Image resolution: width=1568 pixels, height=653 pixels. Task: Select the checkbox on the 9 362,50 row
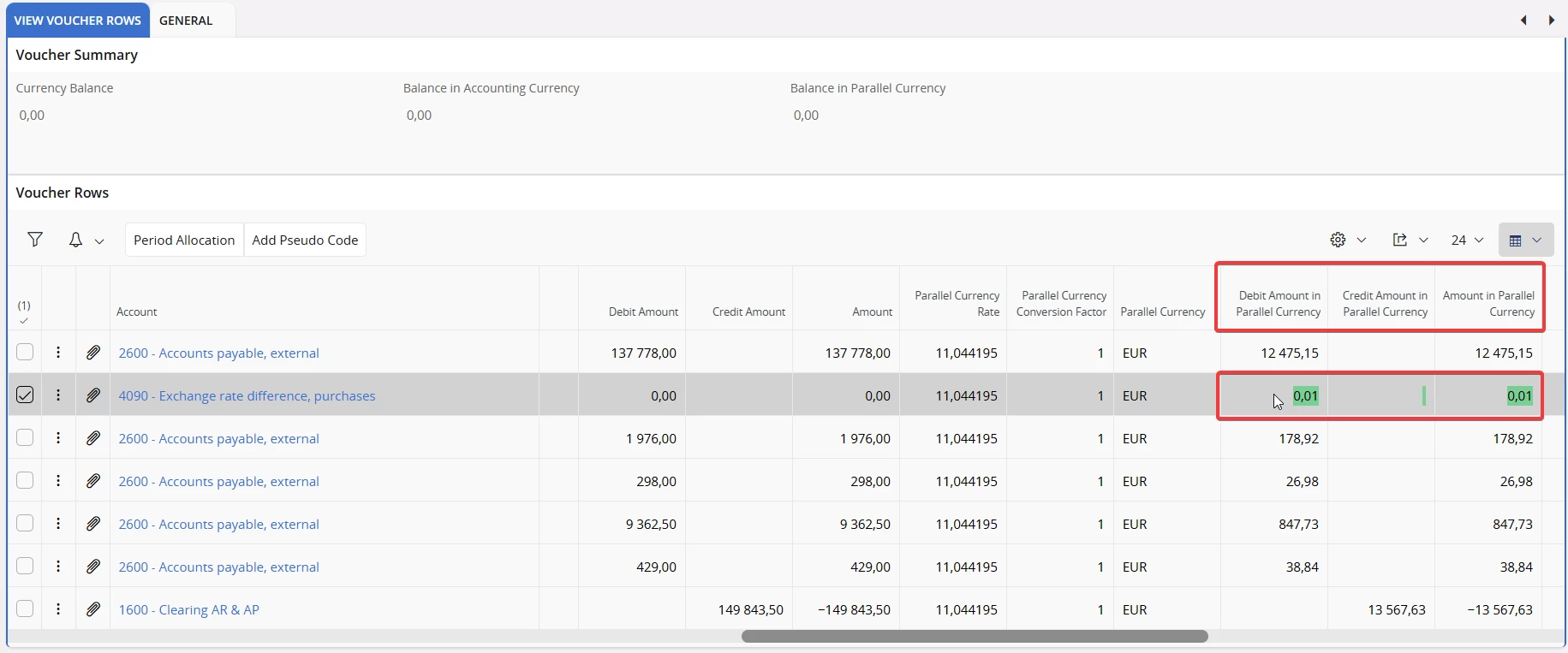(25, 523)
